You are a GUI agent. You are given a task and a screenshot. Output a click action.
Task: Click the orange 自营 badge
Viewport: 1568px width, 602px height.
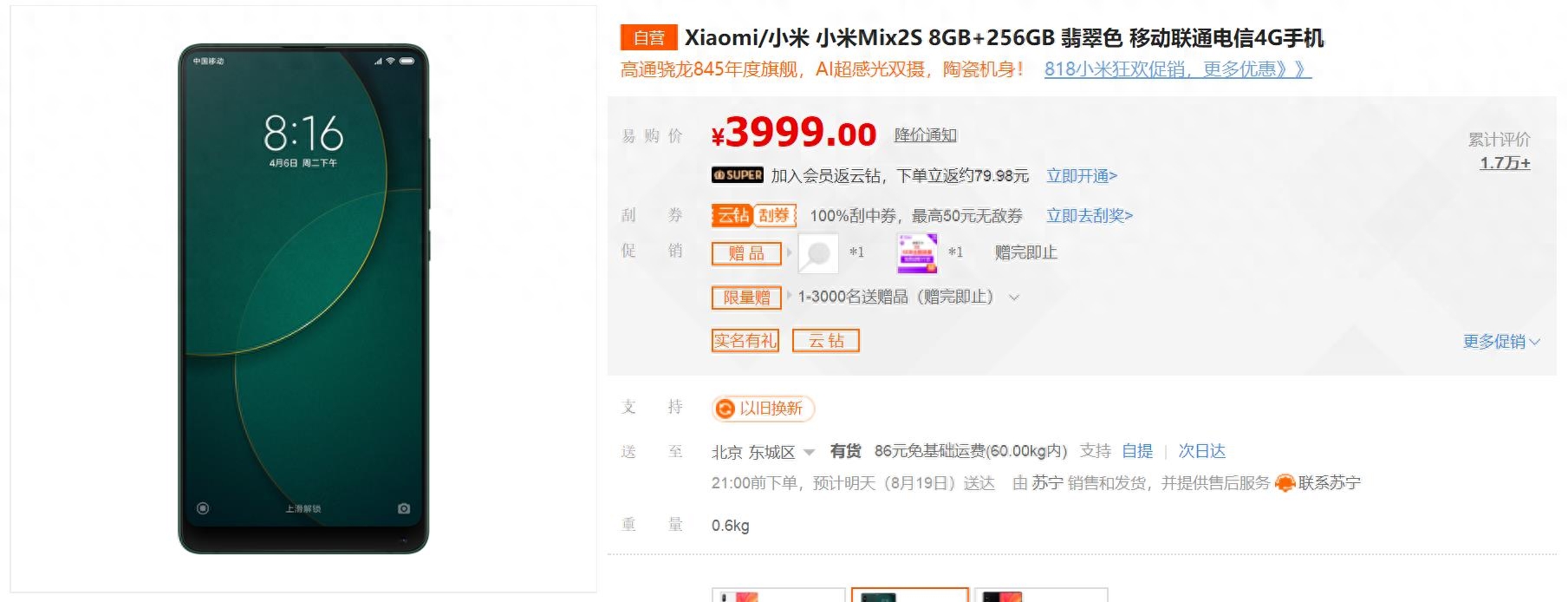click(648, 38)
